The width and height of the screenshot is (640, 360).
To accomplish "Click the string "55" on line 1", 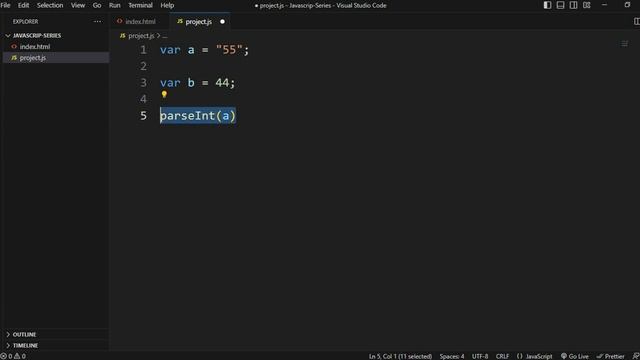I will click(x=229, y=50).
